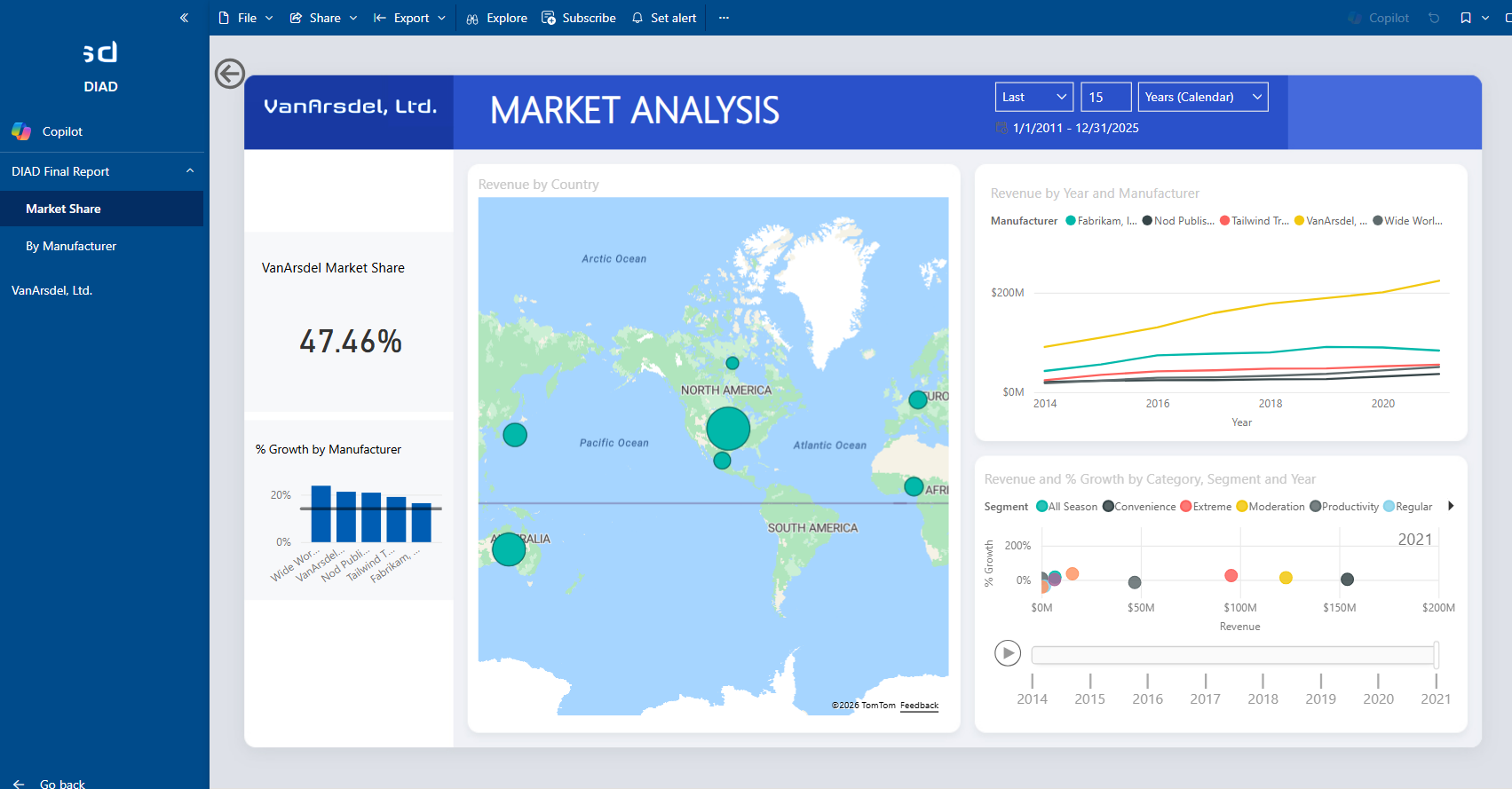Click the Africa map bubble
Viewport: 1512px width, 789px height.
pos(914,486)
